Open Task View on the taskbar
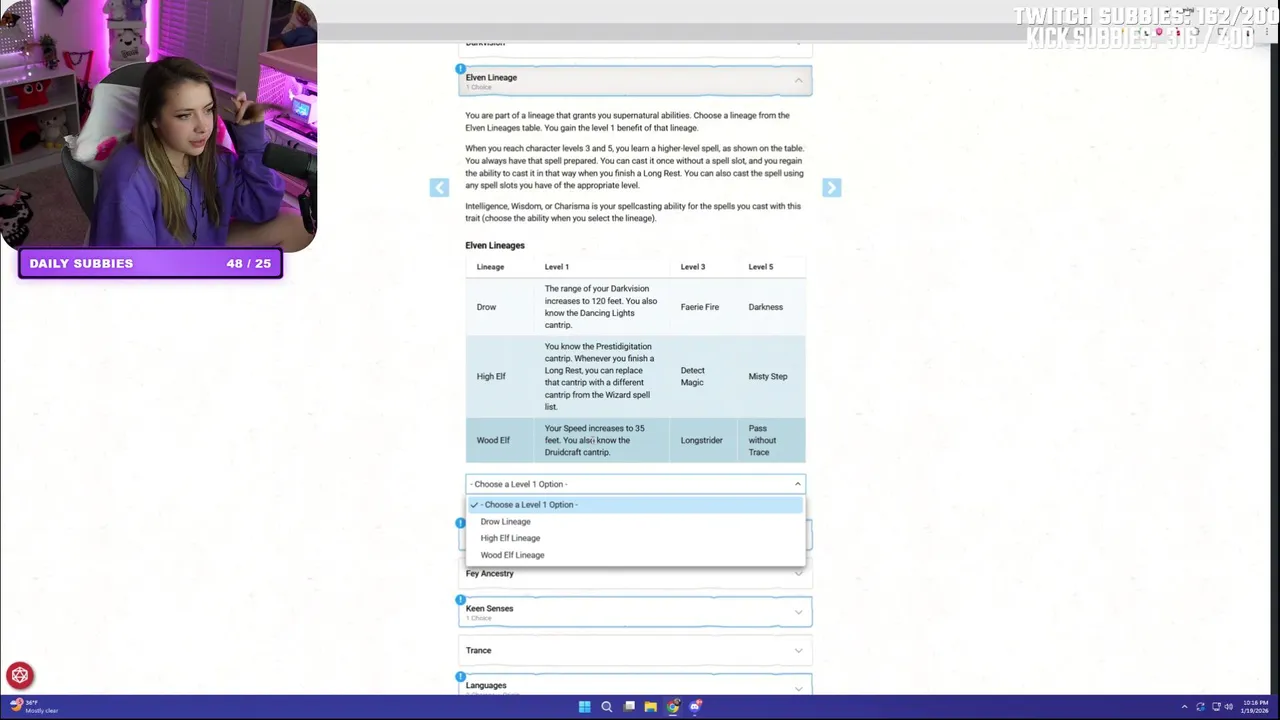The width and height of the screenshot is (1280, 720). (629, 707)
